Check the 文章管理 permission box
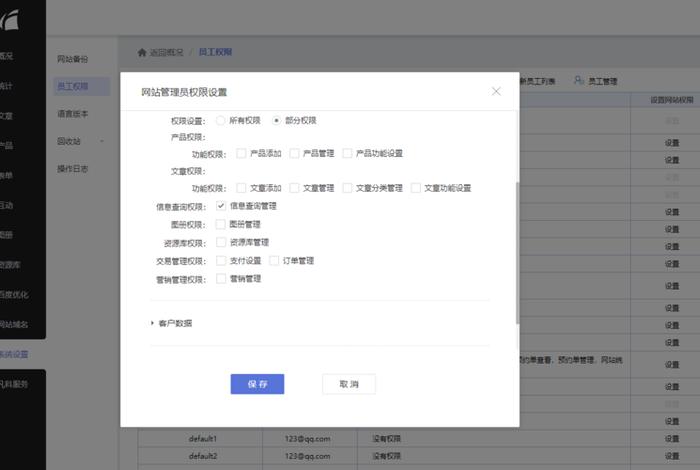This screenshot has height=470, width=700. (294, 188)
